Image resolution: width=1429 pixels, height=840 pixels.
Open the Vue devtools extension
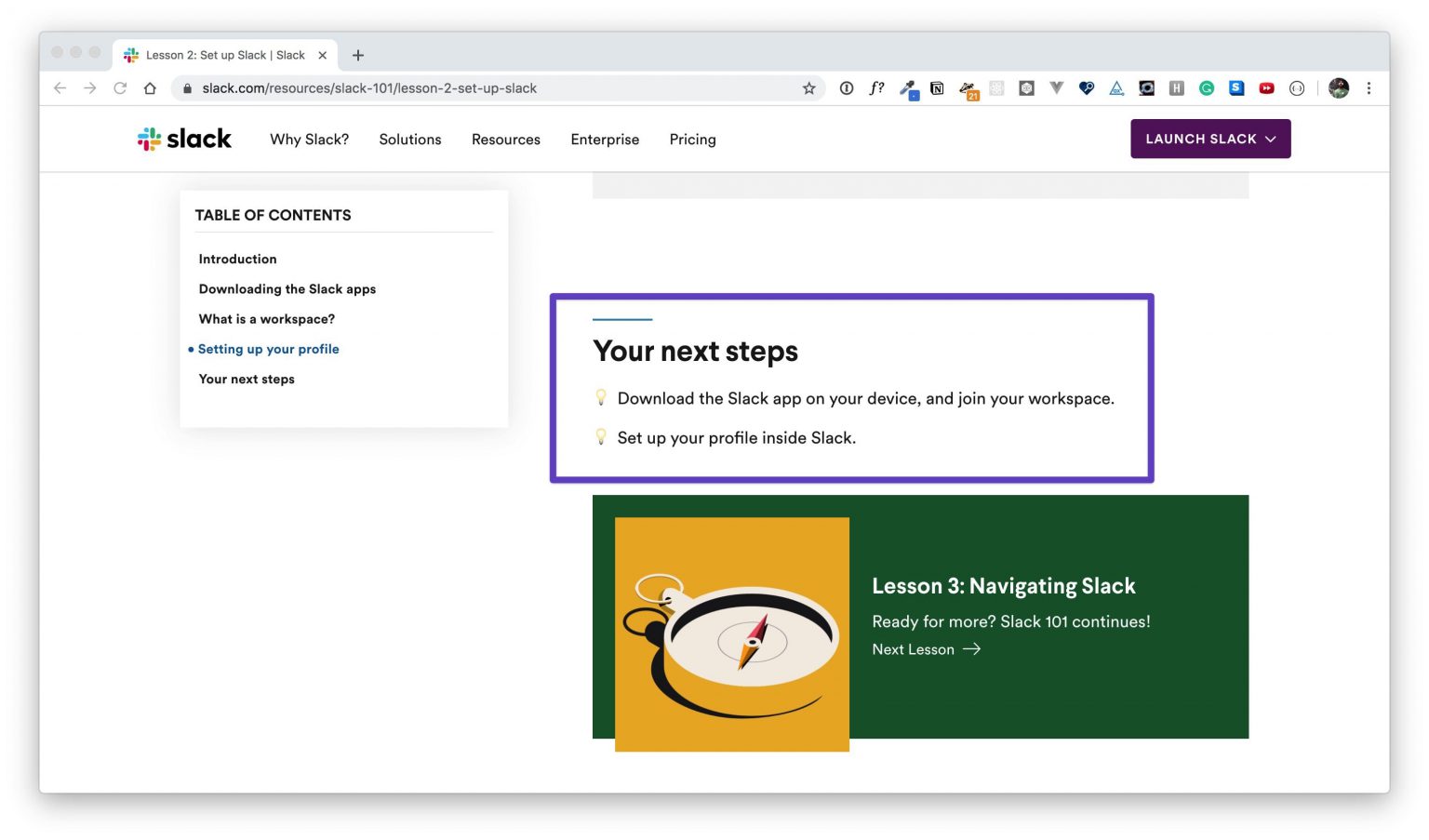click(1056, 87)
